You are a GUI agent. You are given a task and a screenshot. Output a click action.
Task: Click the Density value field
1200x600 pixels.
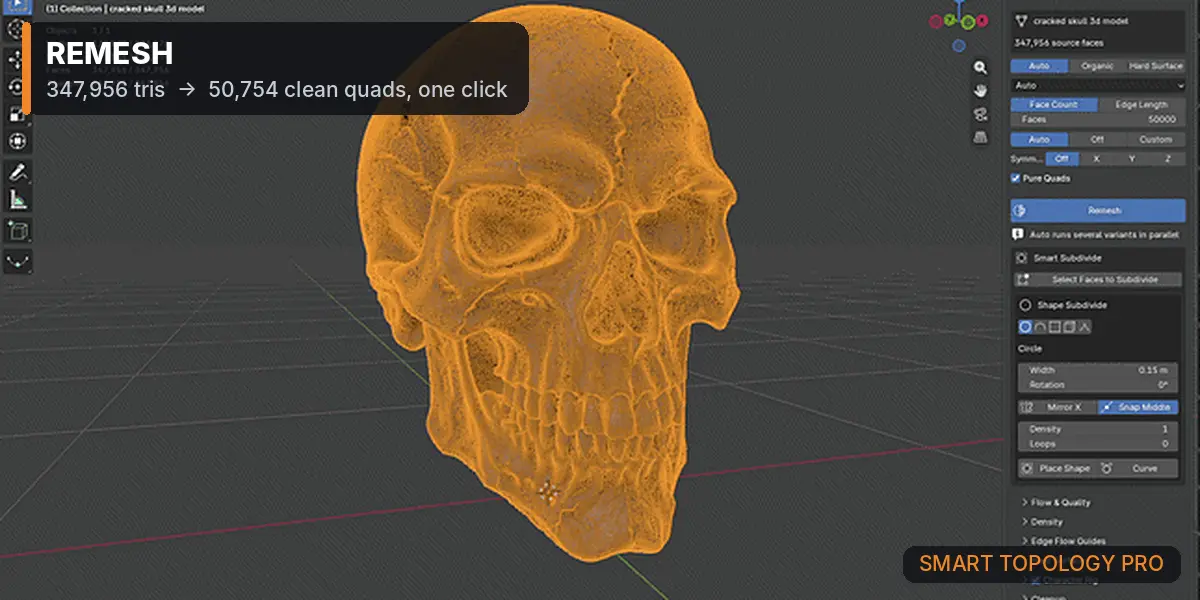coord(1098,429)
